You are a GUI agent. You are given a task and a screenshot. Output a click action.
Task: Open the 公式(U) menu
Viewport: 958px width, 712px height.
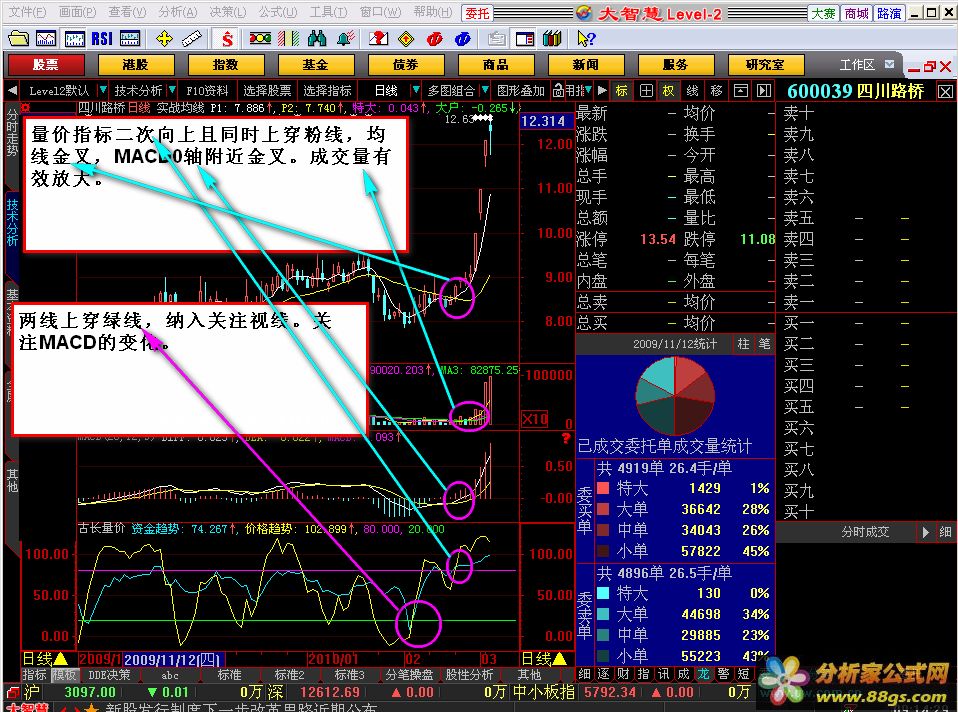coord(277,12)
